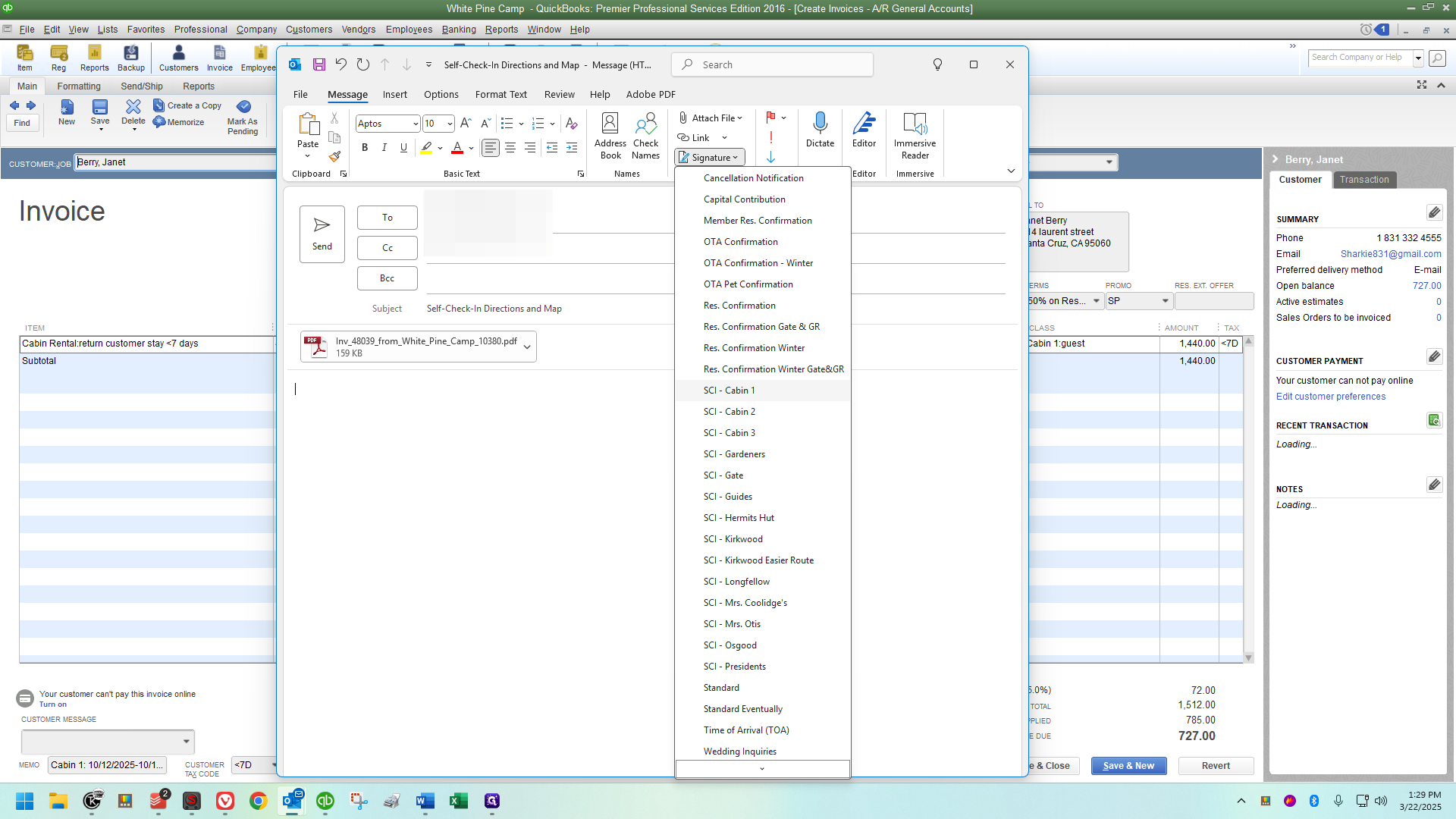Open the Address Book
The image size is (1456, 819).
coord(610,135)
